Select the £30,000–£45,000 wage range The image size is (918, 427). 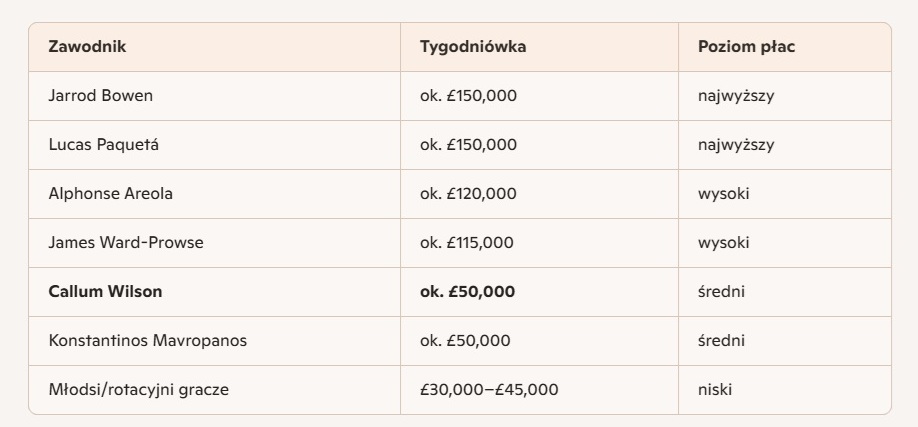489,390
